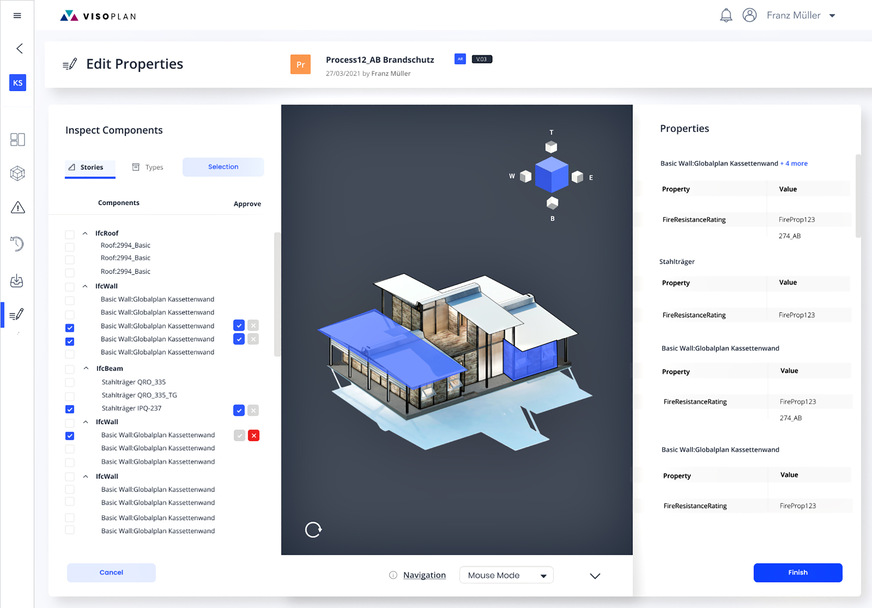The image size is (872, 608).
Task: Switch to the Types tab
Action: 148,167
